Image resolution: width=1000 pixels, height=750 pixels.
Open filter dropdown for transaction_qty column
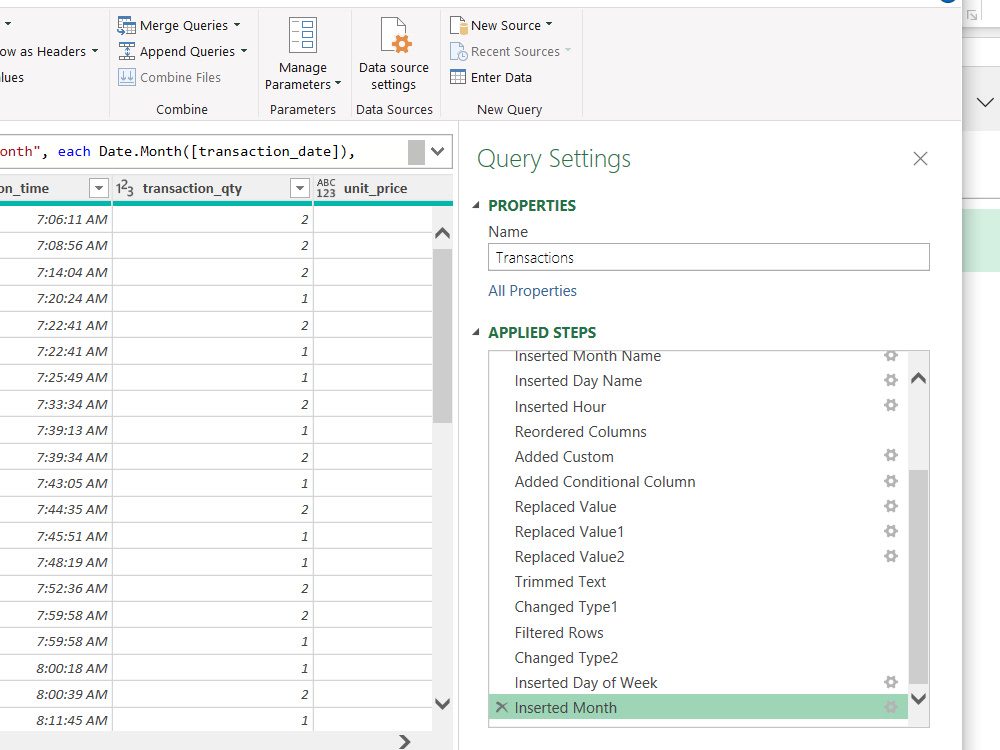click(300, 188)
